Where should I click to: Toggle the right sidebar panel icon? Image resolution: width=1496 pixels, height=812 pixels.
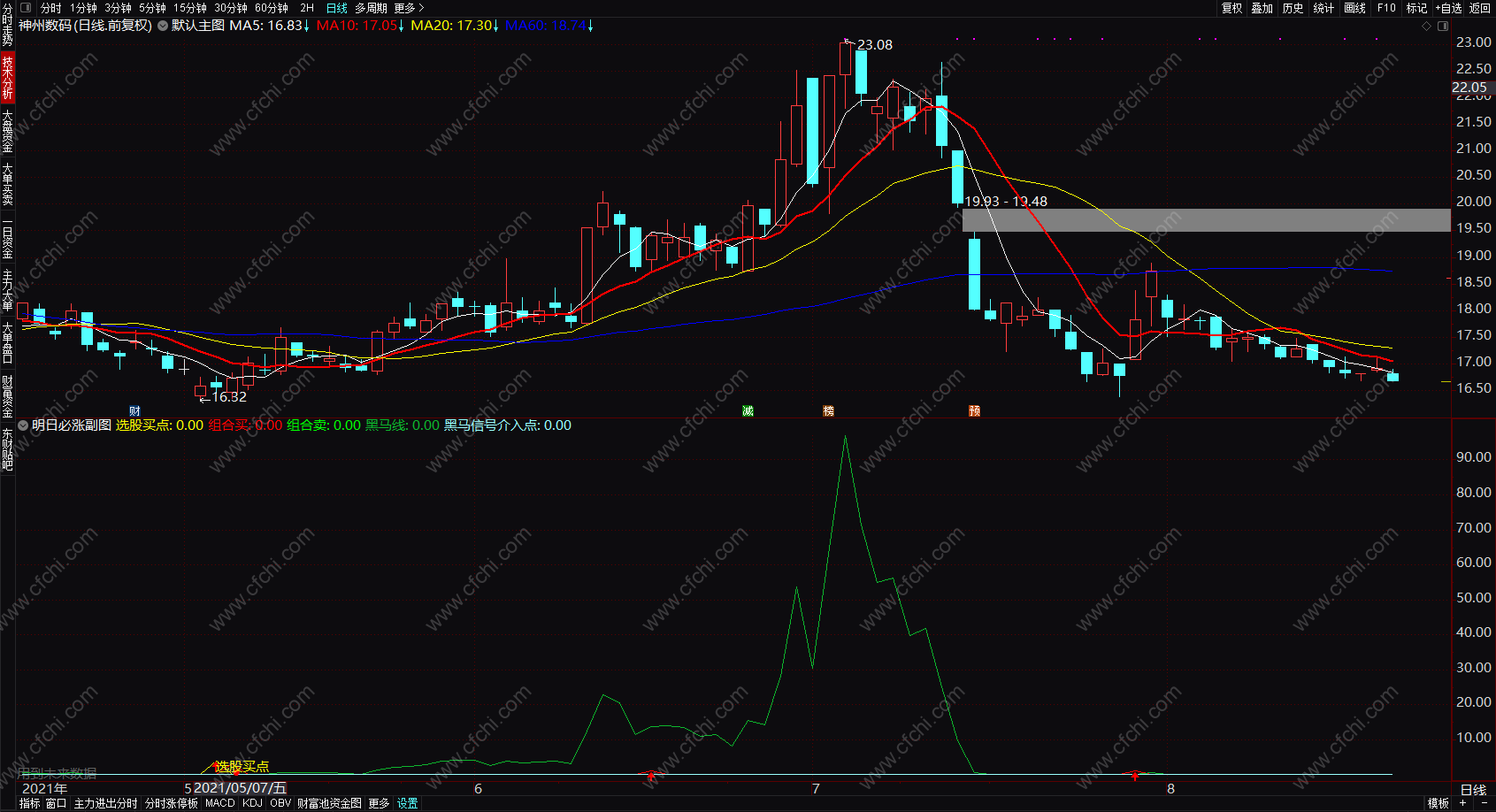click(x=1443, y=26)
